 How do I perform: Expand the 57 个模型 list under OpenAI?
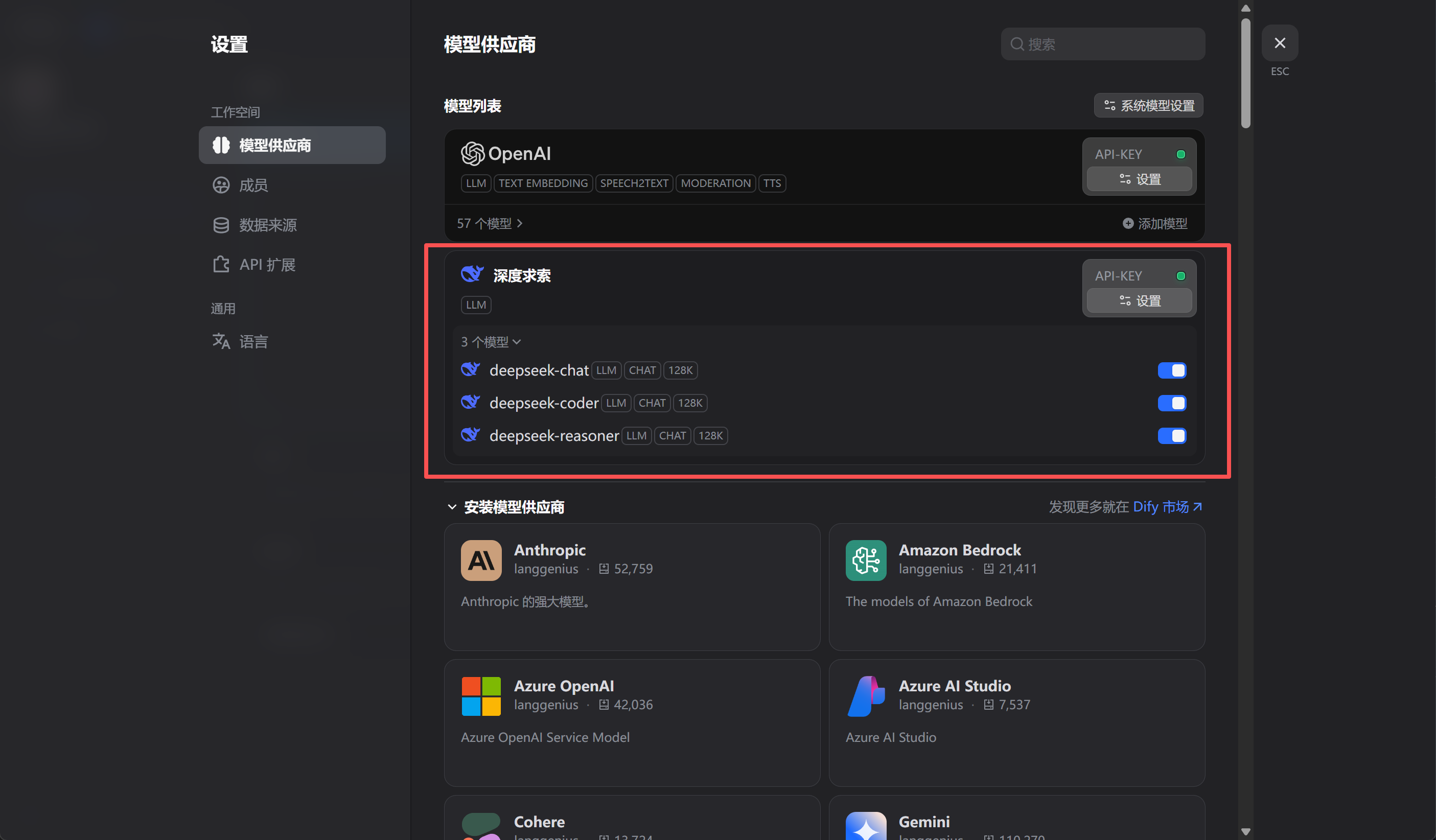[x=490, y=223]
